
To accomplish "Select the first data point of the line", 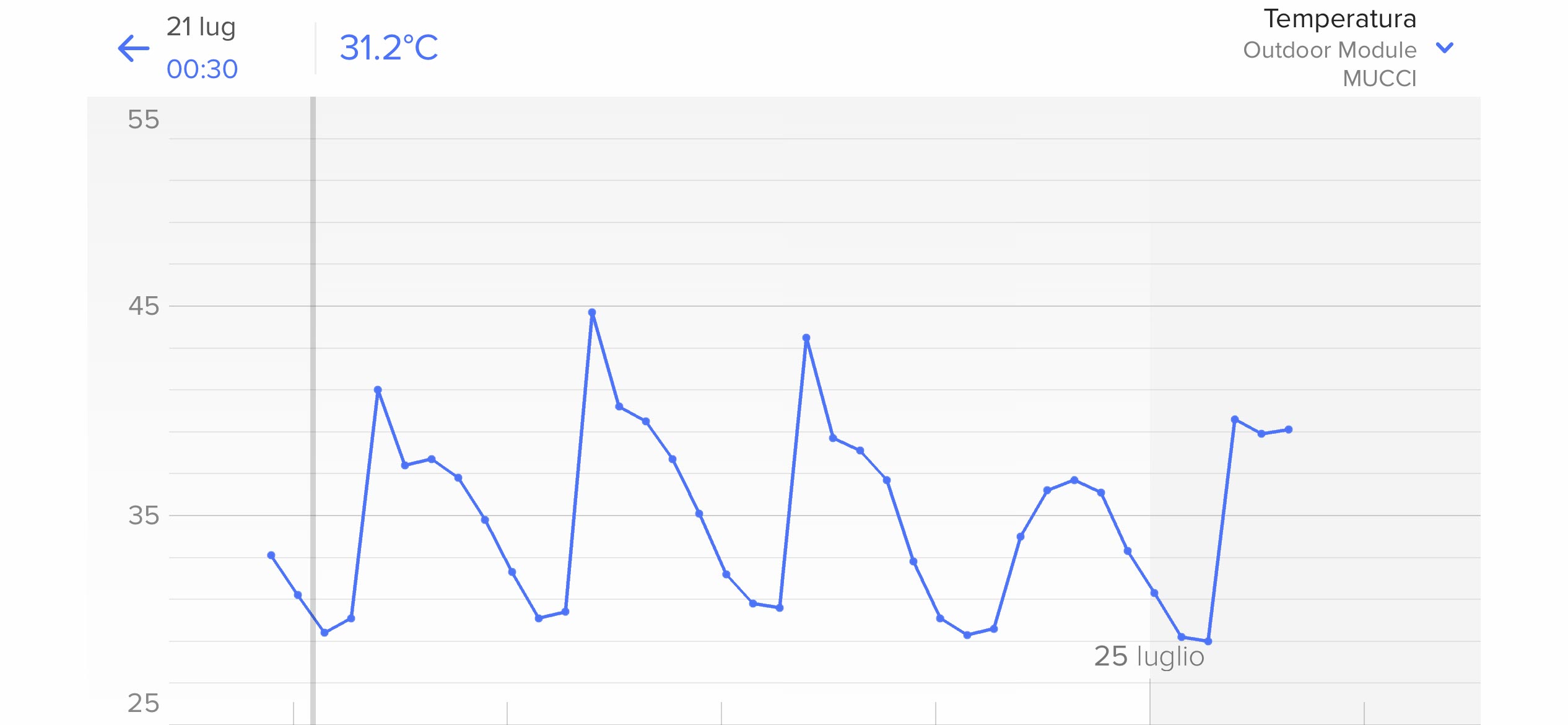I will coord(271,556).
